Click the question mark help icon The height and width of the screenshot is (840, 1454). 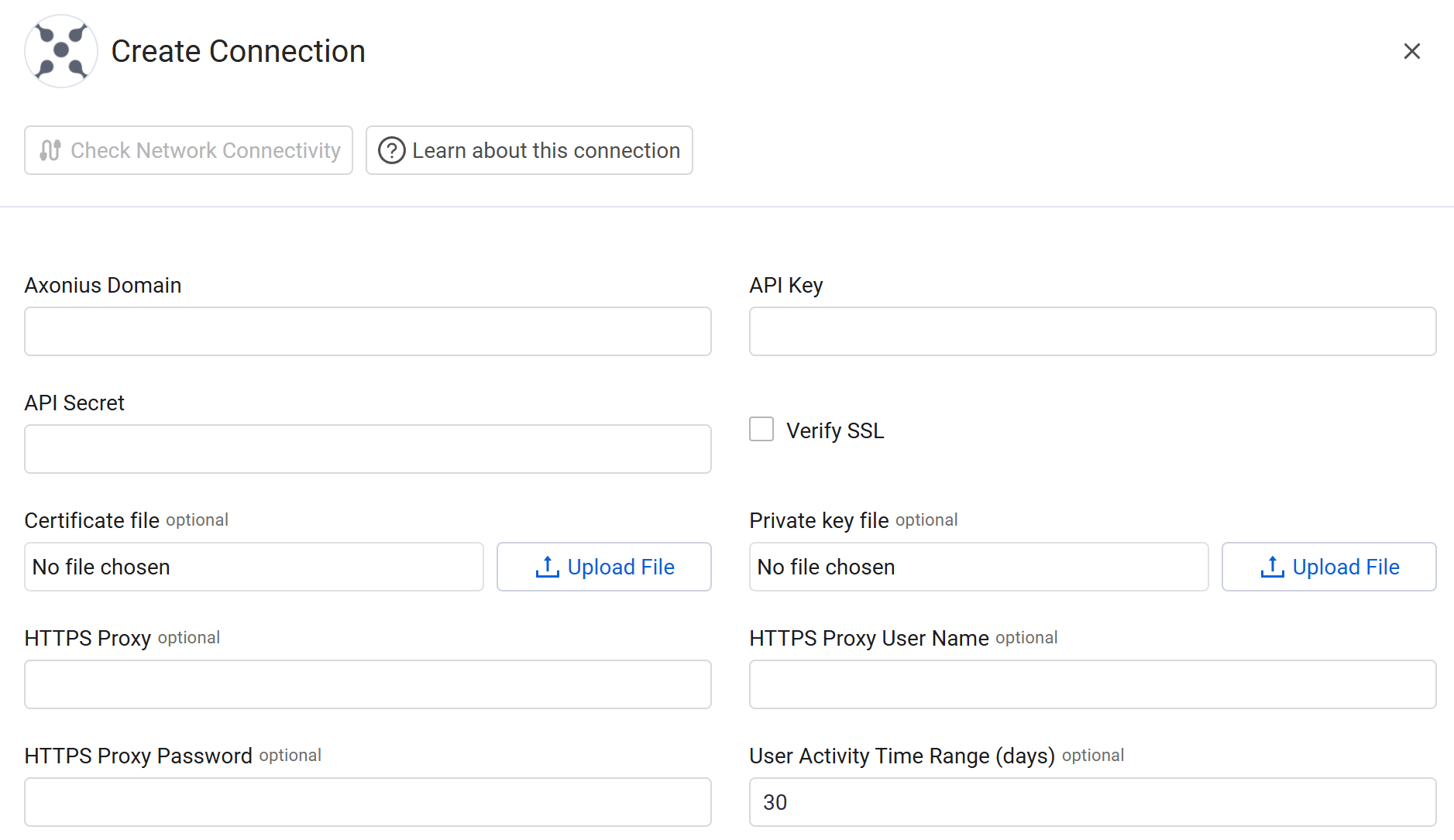(x=391, y=150)
